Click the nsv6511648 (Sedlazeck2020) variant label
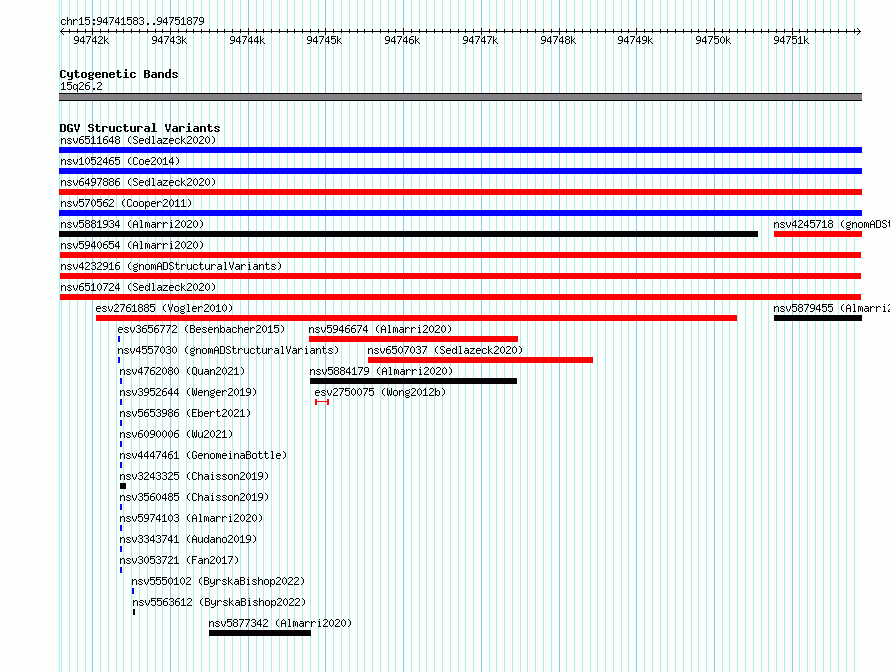Image resolution: width=890 pixels, height=672 pixels. pos(138,140)
